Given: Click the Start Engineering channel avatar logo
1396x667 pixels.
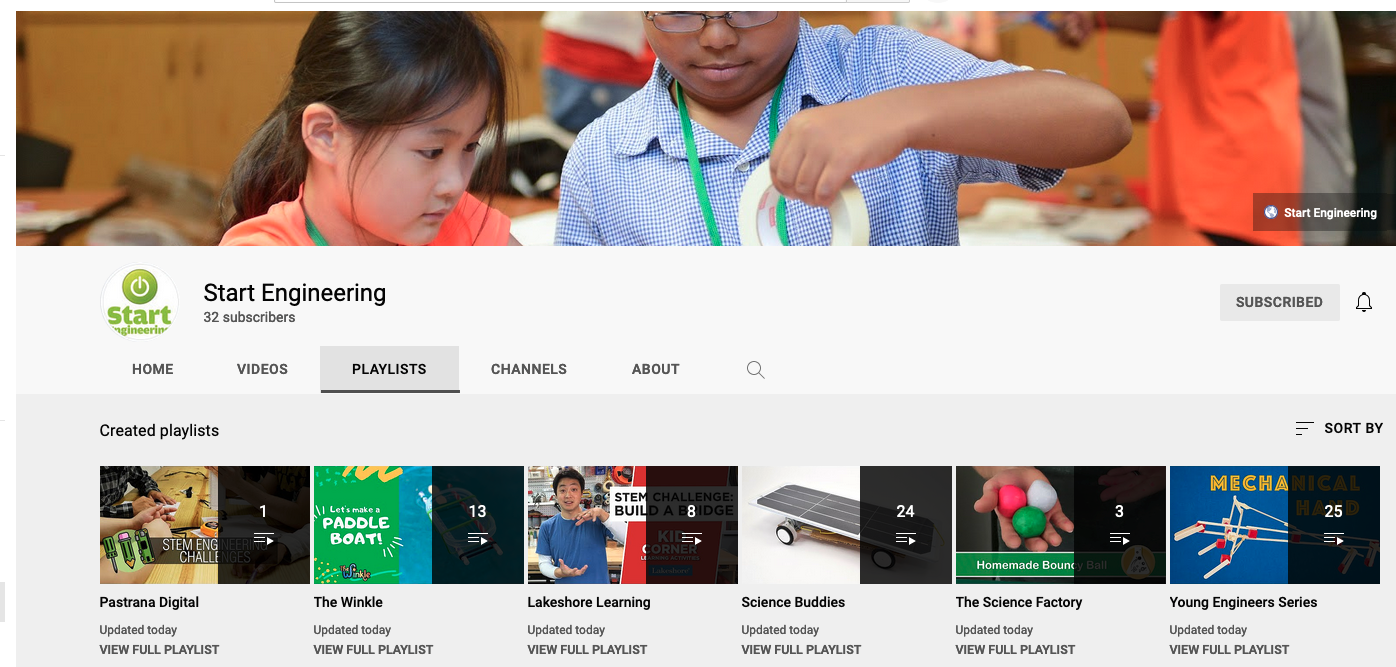Looking at the screenshot, I should (x=140, y=304).
